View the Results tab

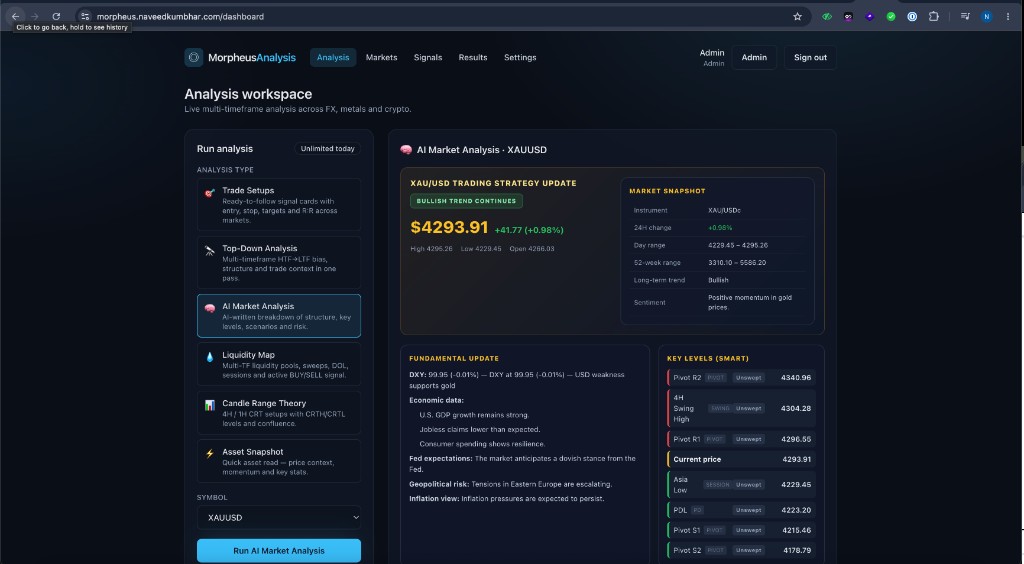[473, 57]
